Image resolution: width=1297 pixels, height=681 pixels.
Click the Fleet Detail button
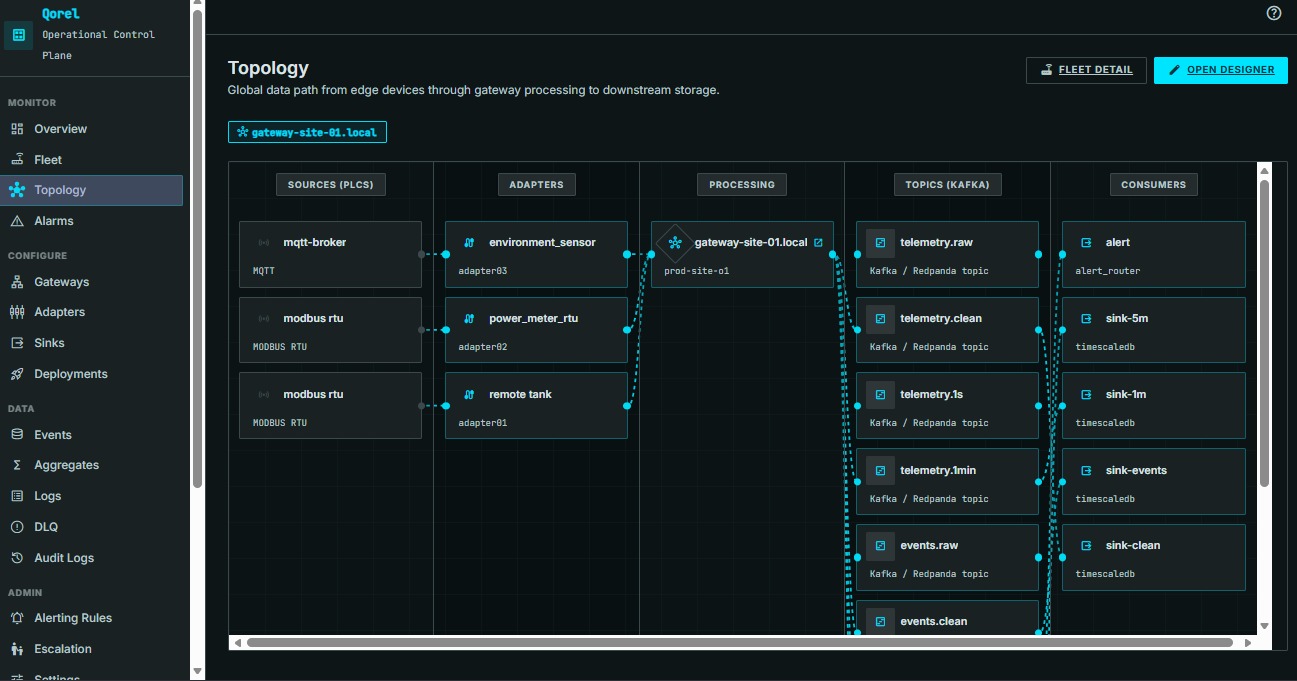click(1086, 70)
